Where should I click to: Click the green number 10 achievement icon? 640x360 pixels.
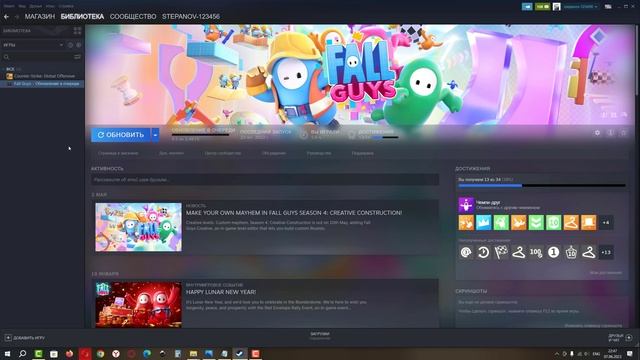click(x=553, y=223)
